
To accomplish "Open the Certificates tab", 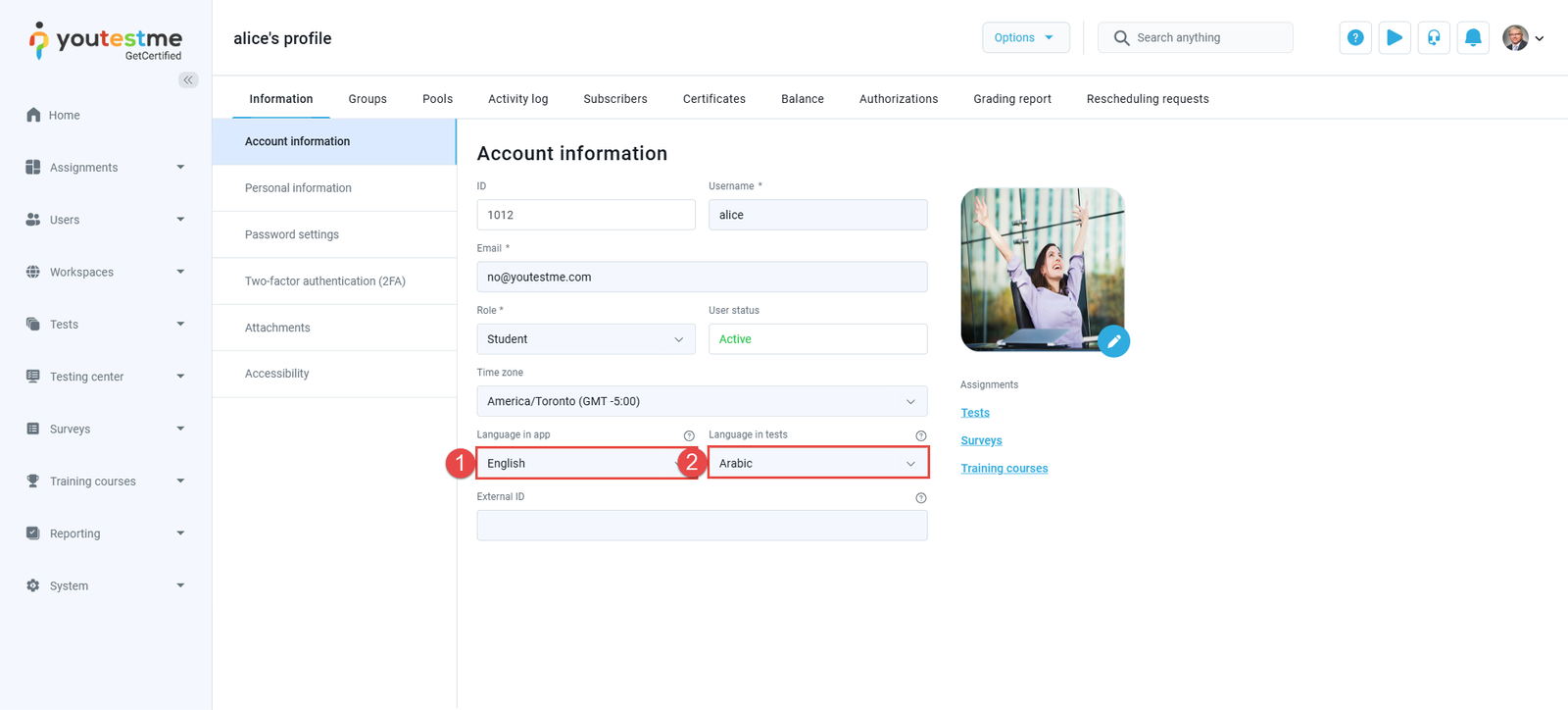I will [x=714, y=99].
